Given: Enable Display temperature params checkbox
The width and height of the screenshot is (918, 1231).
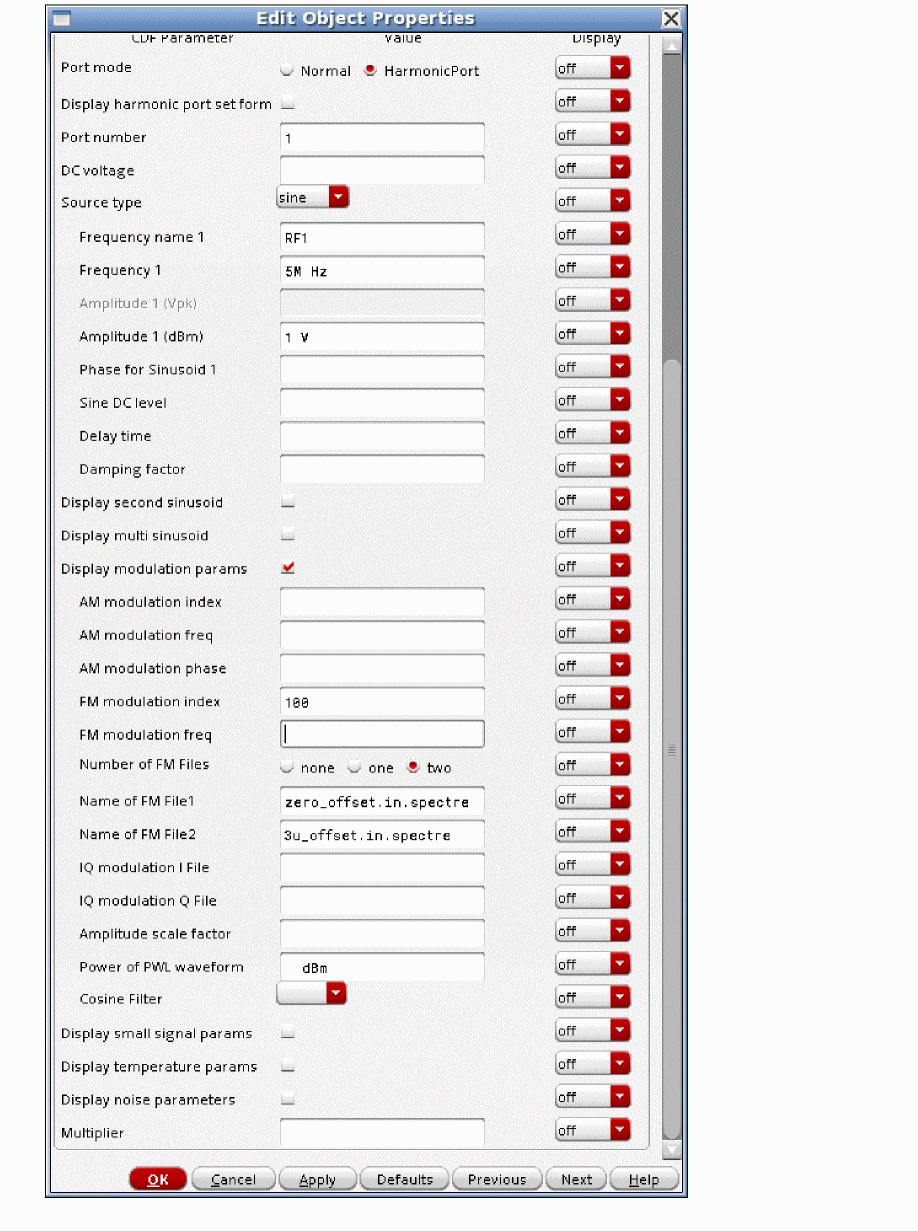Looking at the screenshot, I should pyautogui.click(x=288, y=1066).
